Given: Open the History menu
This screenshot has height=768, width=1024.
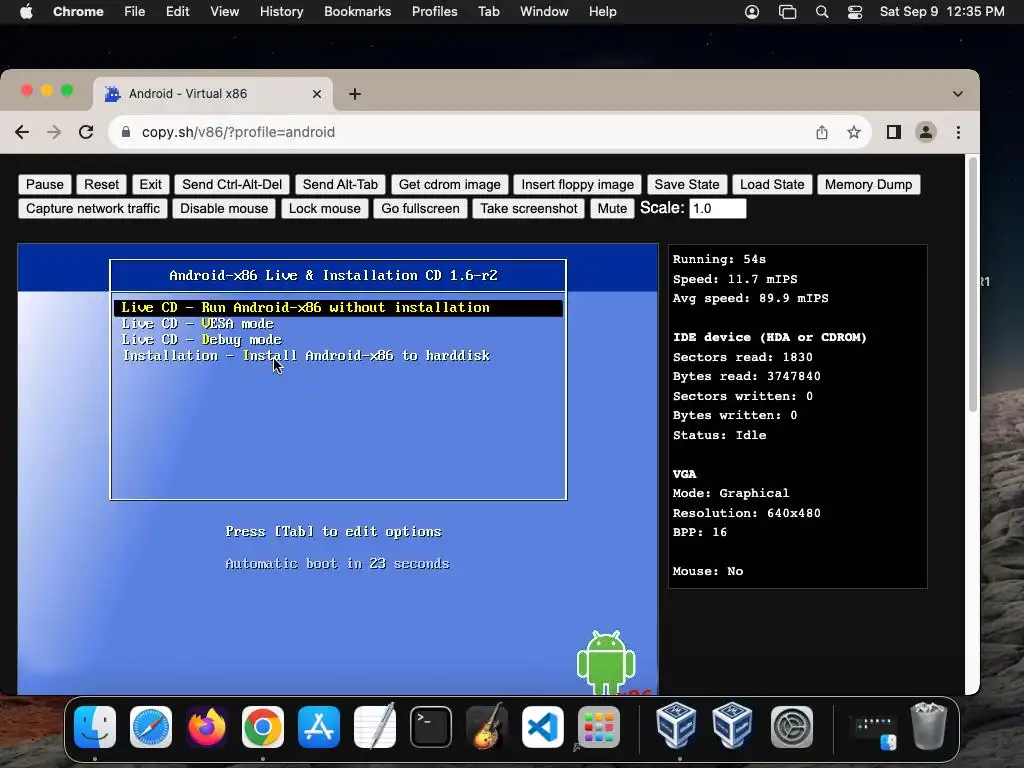Looking at the screenshot, I should (x=281, y=12).
